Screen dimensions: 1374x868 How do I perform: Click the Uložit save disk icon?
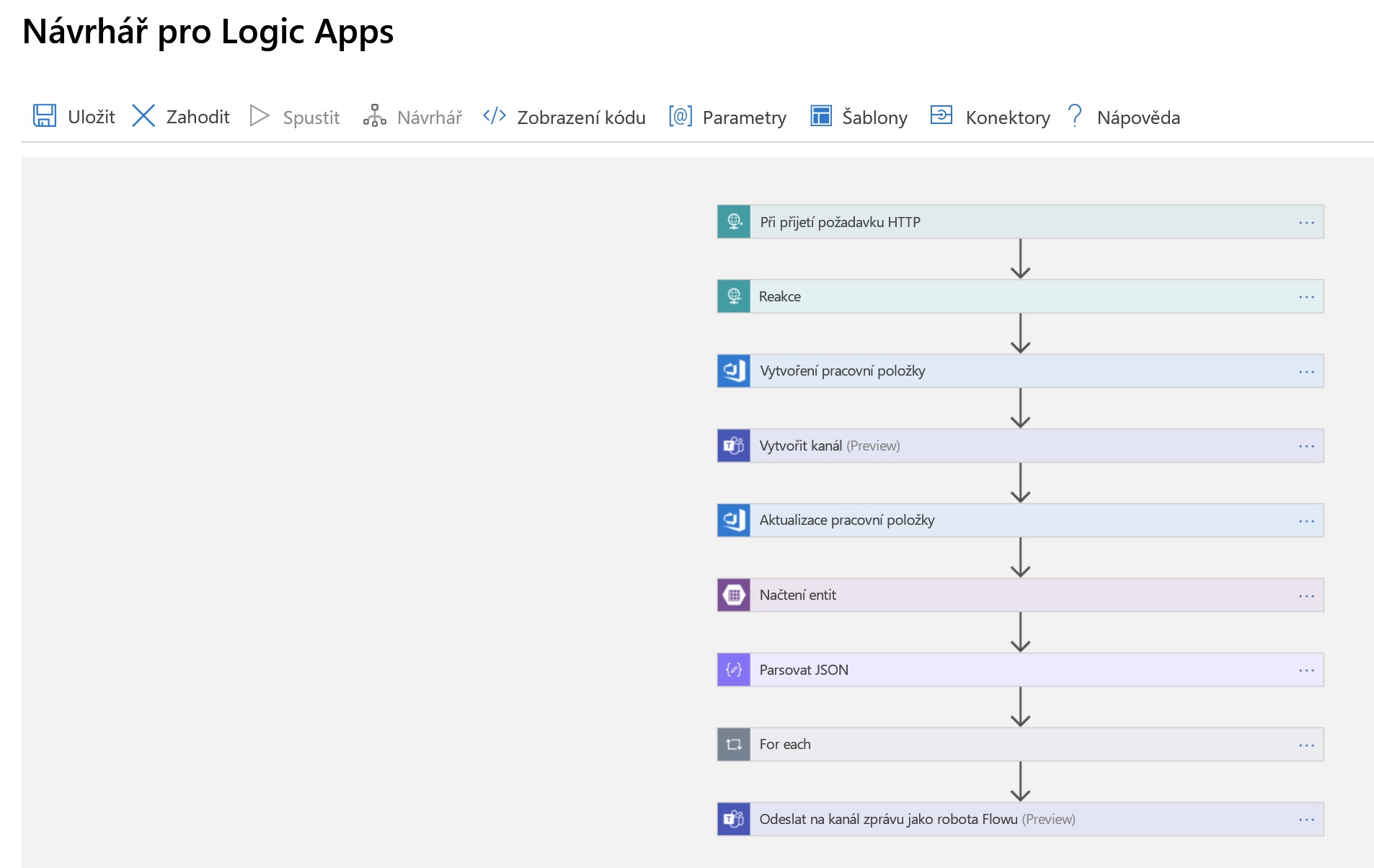click(x=45, y=115)
